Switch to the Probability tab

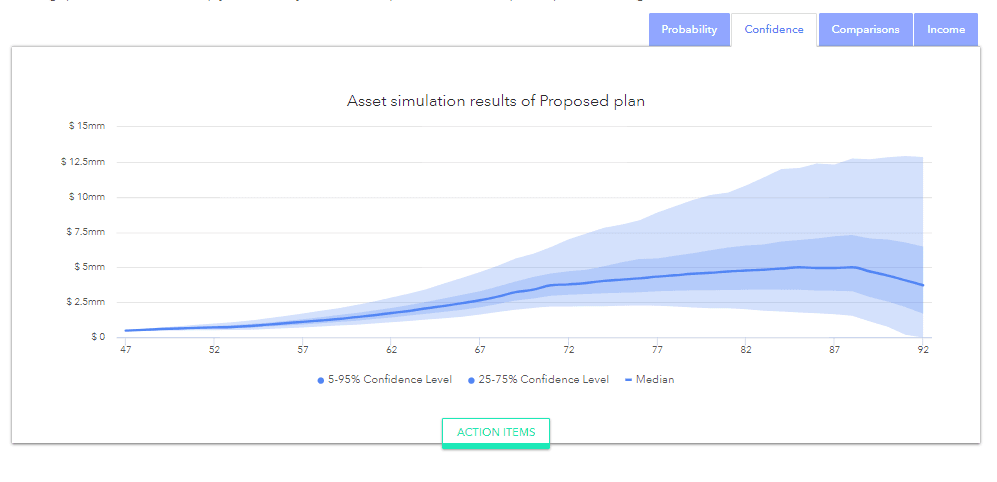pyautogui.click(x=689, y=30)
